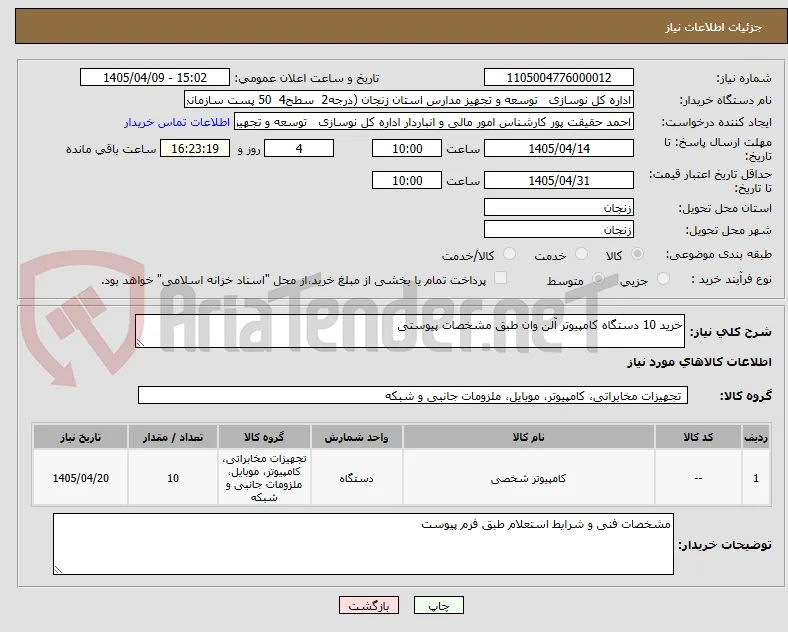Select the متوسط purchase type radio
The height and width of the screenshot is (632, 788).
[598, 279]
